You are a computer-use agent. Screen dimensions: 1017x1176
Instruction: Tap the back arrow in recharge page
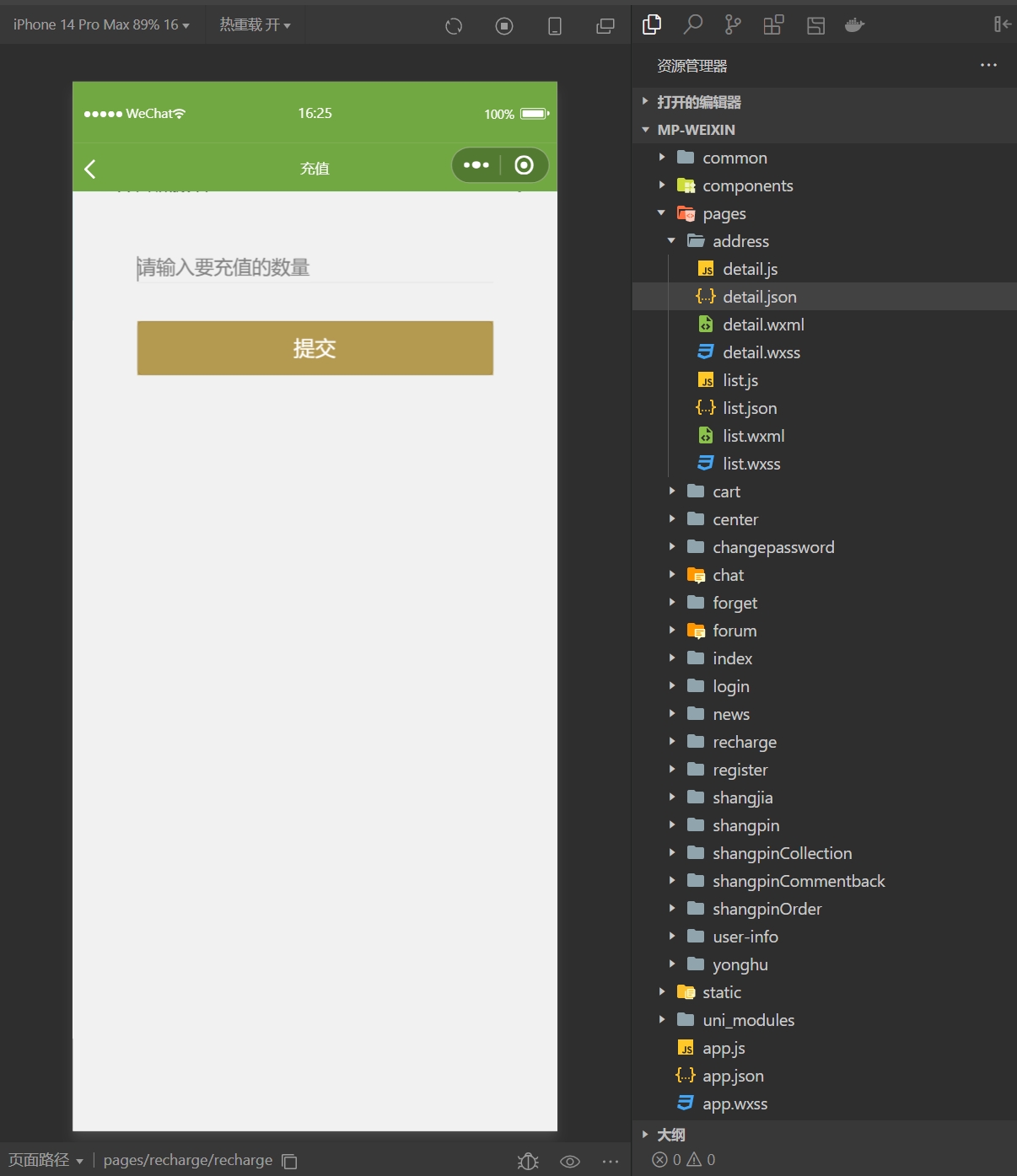90,169
